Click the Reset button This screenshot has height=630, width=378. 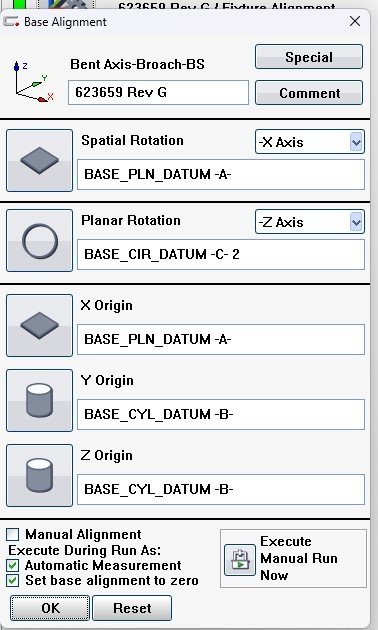(x=132, y=608)
